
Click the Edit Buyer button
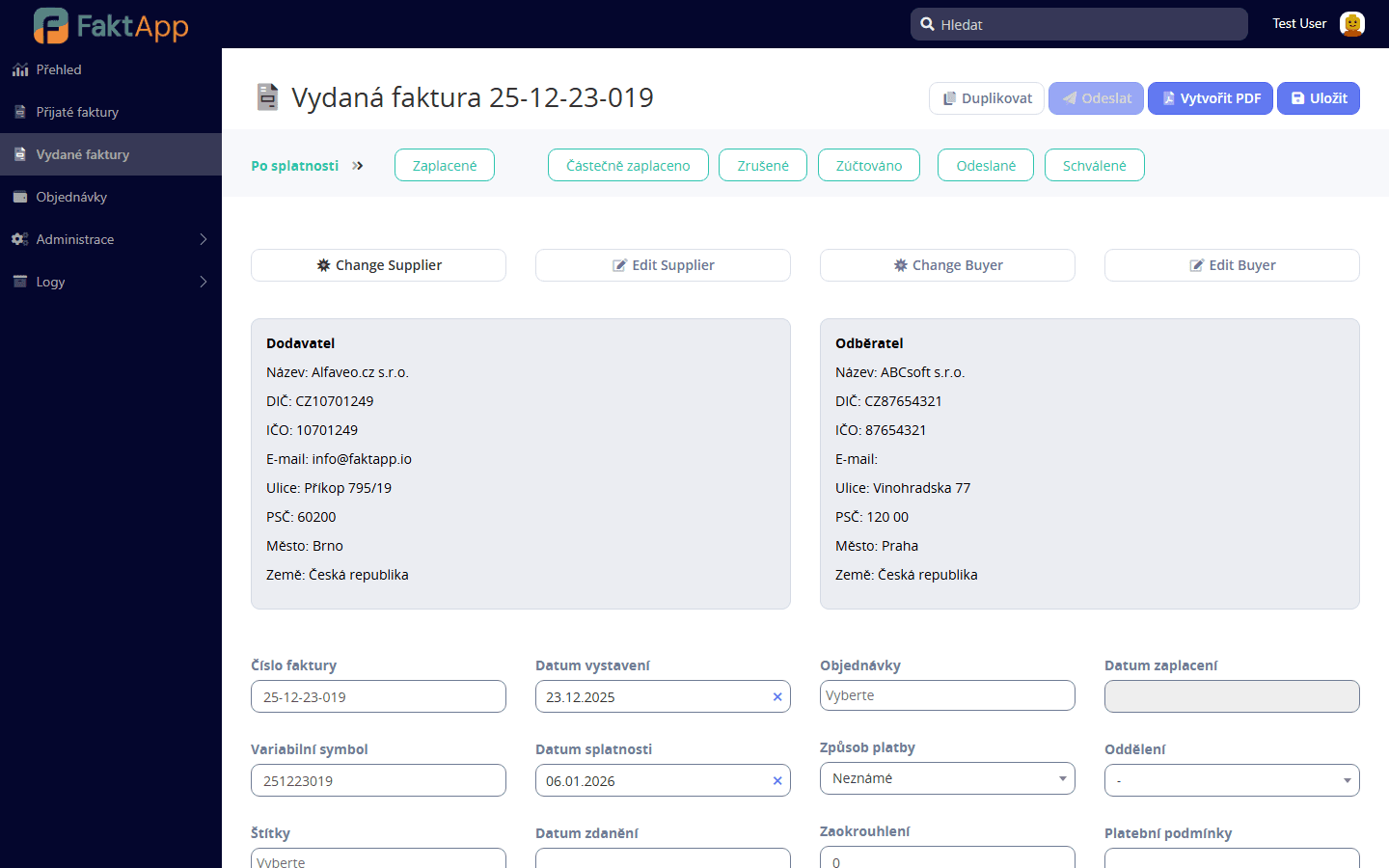pos(1232,265)
